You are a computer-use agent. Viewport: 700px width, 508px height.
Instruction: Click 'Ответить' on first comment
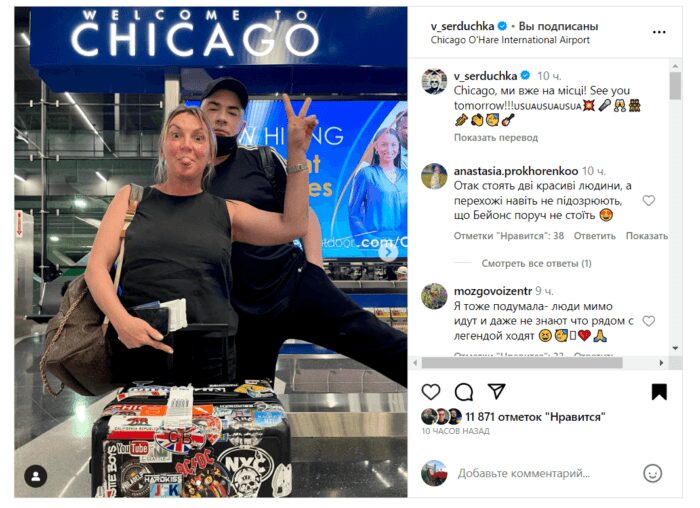pos(594,236)
